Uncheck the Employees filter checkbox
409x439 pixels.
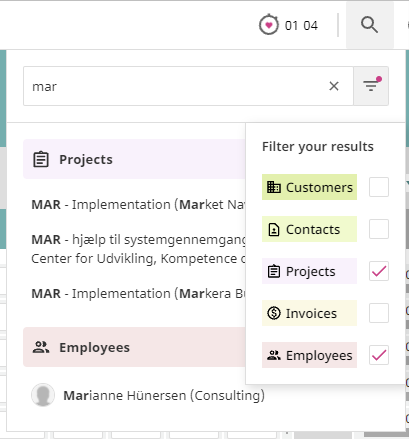pyautogui.click(x=379, y=355)
